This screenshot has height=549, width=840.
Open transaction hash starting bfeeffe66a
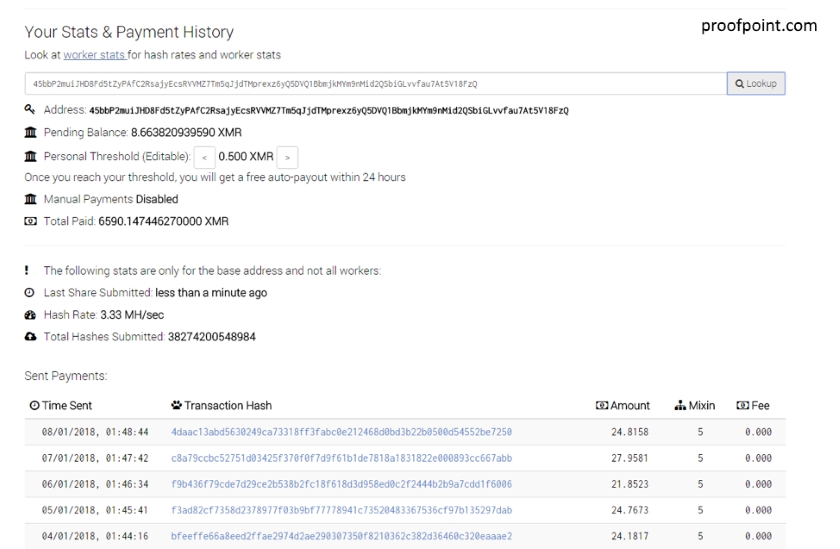click(x=341, y=536)
